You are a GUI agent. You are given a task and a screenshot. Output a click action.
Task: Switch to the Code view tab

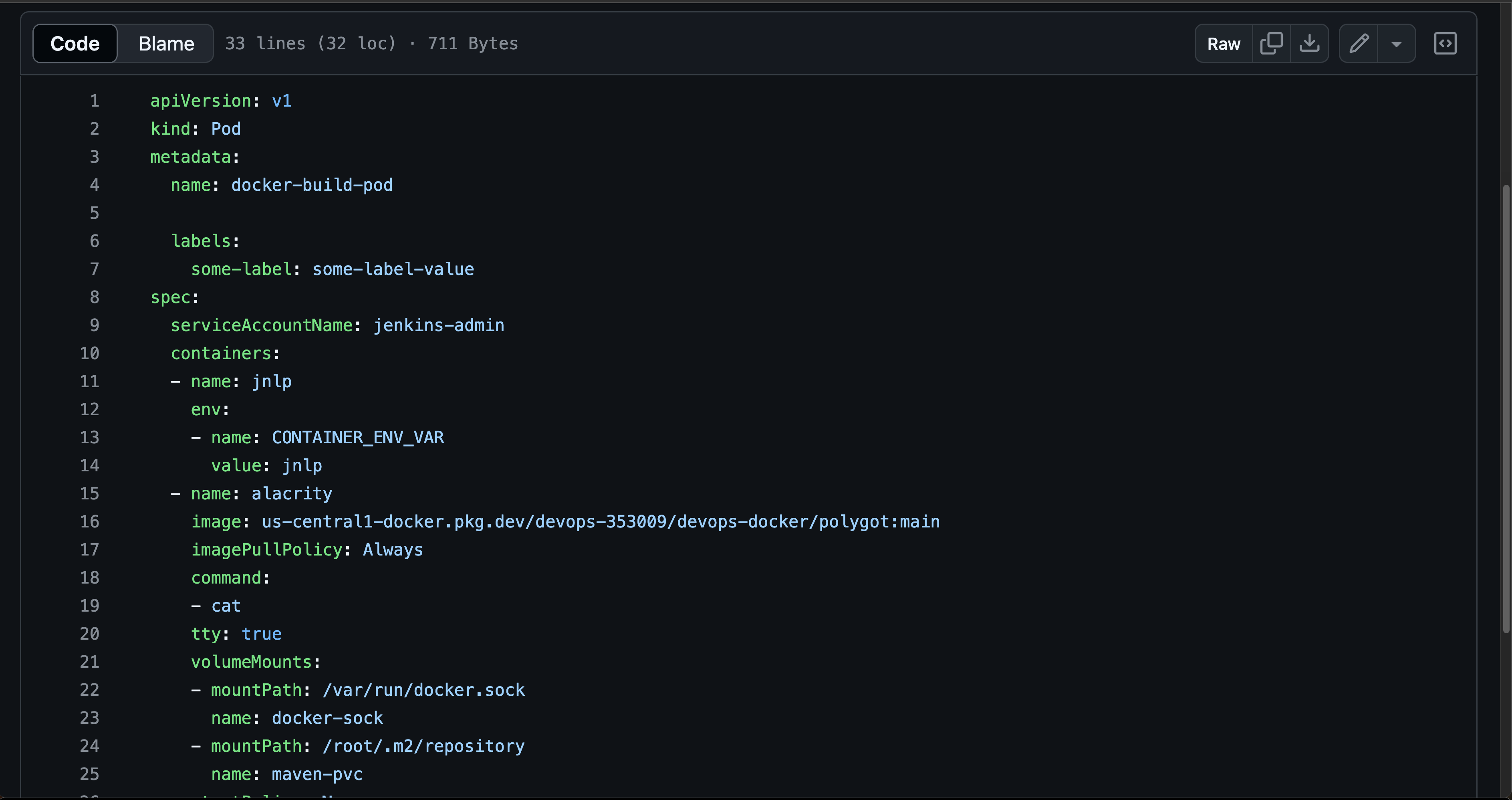click(x=75, y=43)
